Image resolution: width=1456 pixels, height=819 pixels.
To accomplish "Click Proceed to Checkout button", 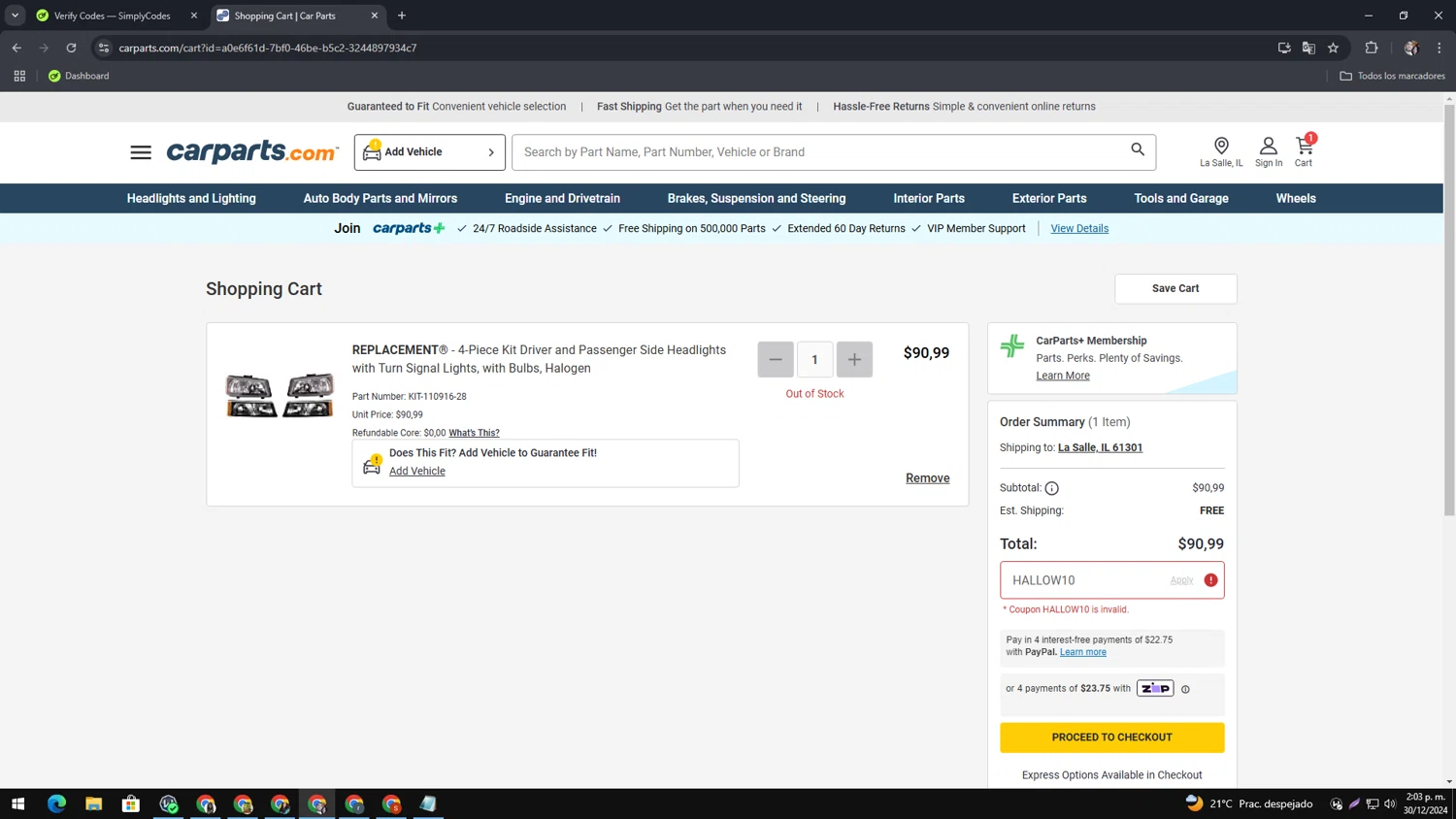I will (1111, 737).
